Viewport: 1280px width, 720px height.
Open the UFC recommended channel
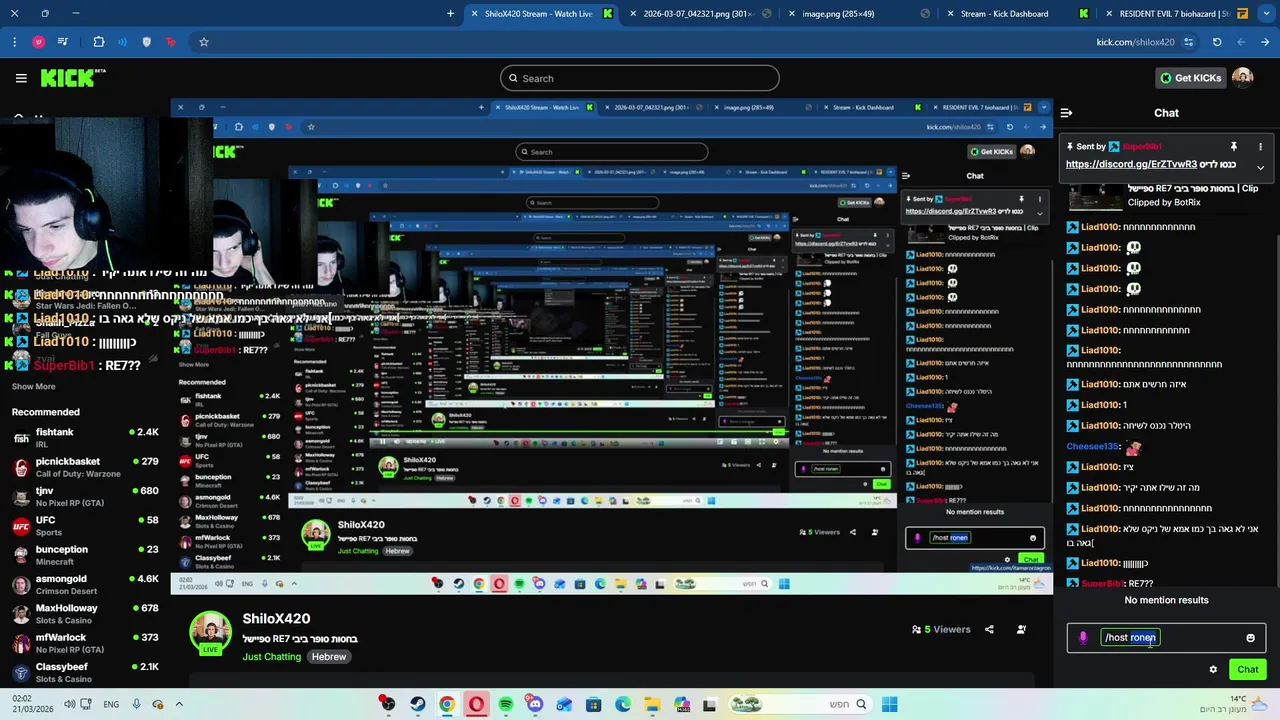point(85,526)
